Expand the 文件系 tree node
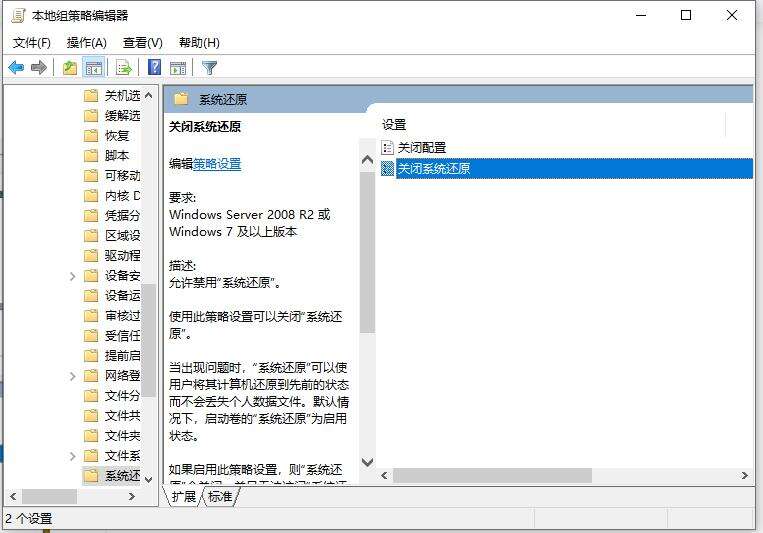 tap(73, 456)
